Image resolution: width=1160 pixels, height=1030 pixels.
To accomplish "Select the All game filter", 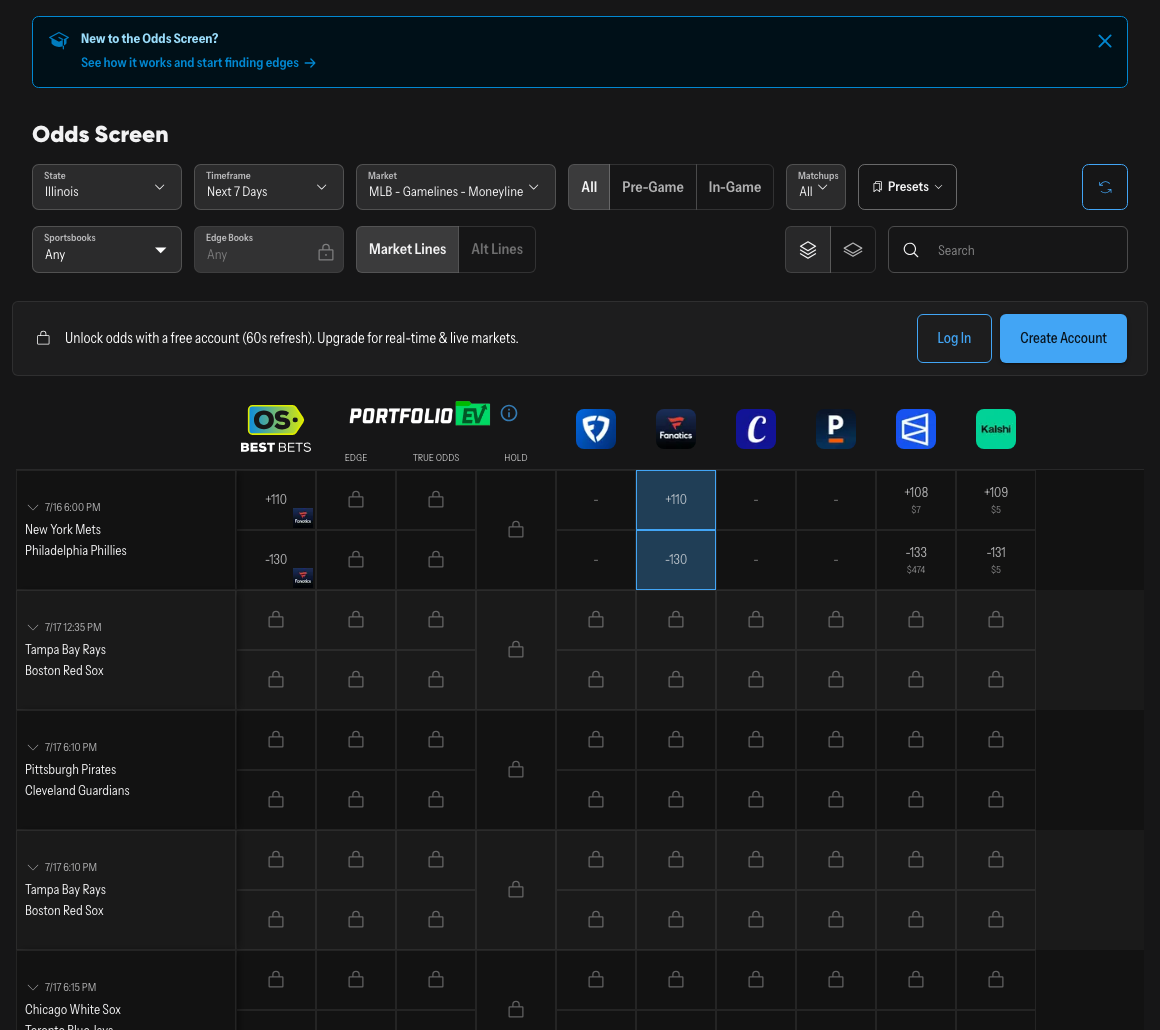I will coord(589,187).
